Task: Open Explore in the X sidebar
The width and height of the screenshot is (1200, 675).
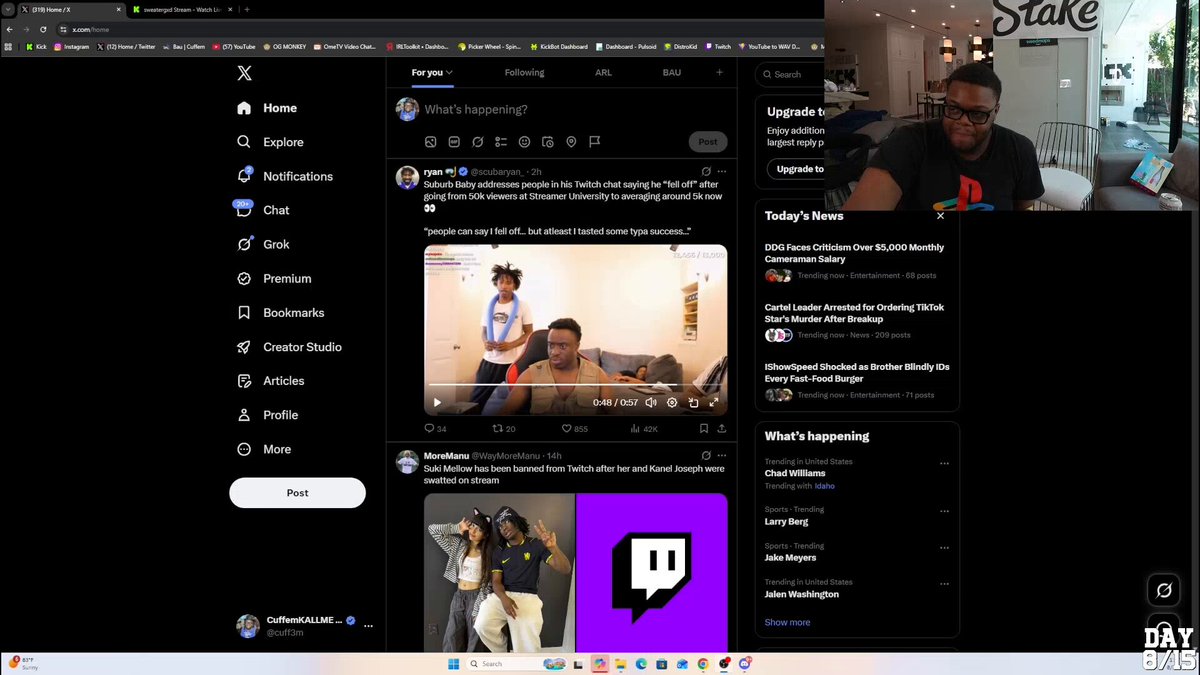Action: click(x=270, y=142)
